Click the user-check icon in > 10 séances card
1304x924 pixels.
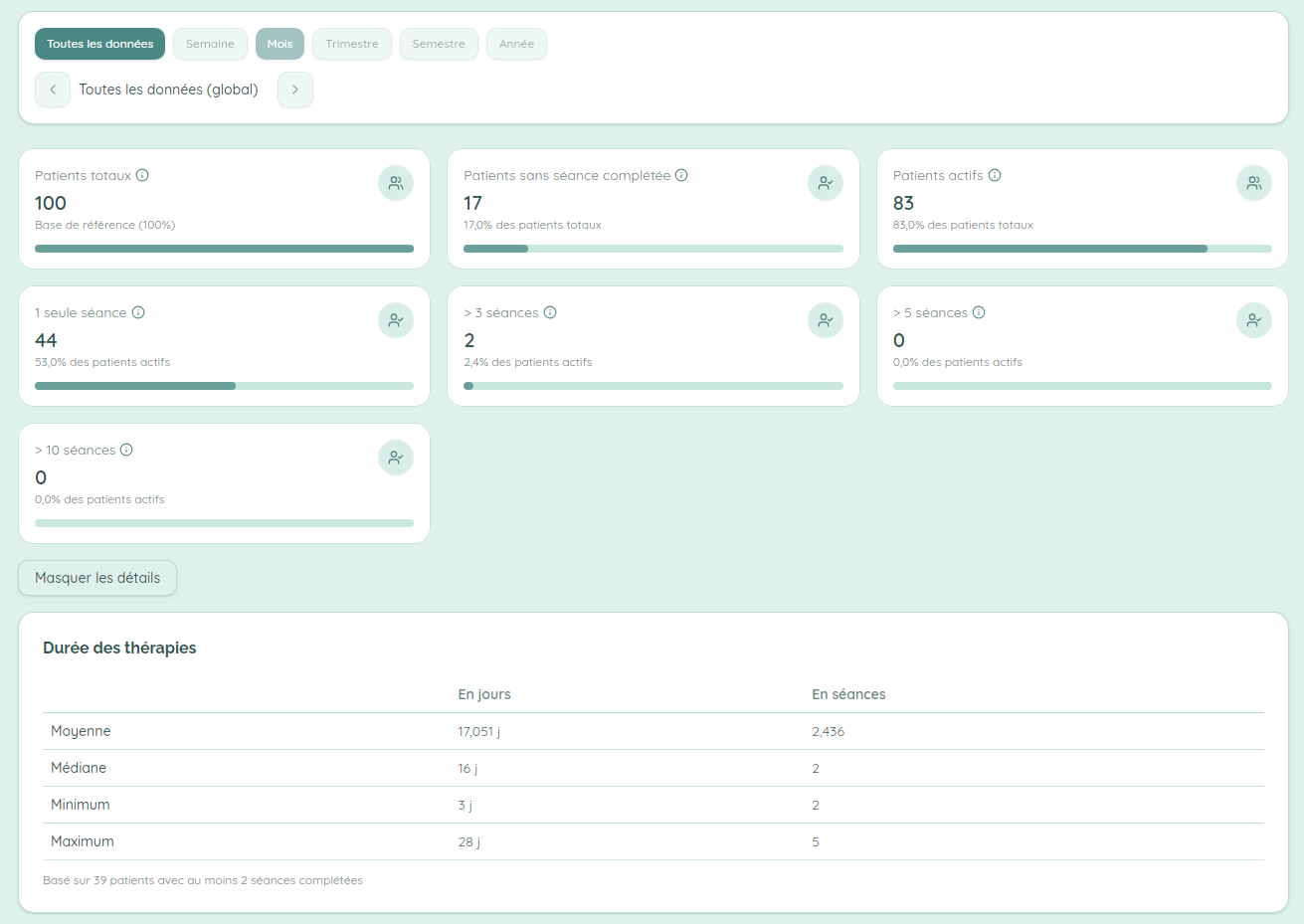click(396, 458)
